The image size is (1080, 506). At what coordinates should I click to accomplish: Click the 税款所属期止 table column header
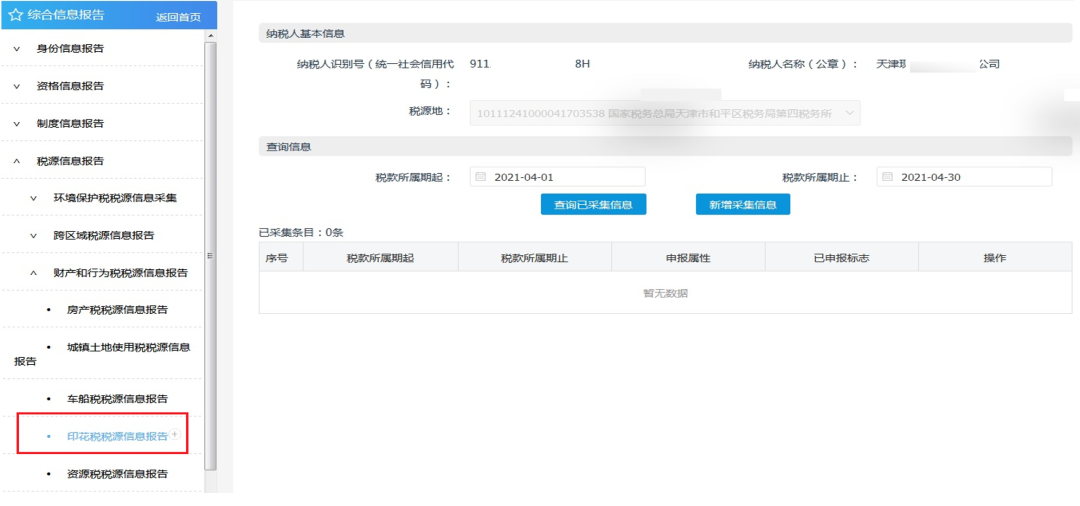pyautogui.click(x=534, y=258)
